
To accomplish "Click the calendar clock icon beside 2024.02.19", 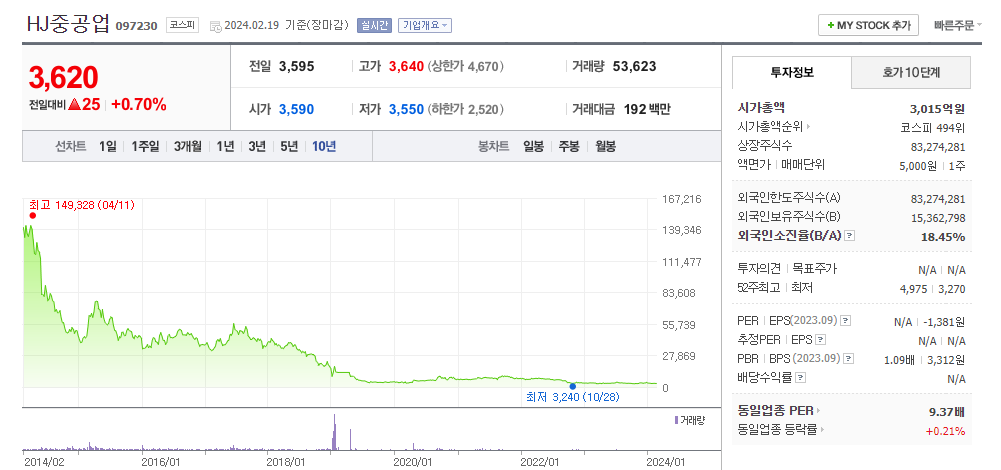I will (216, 26).
